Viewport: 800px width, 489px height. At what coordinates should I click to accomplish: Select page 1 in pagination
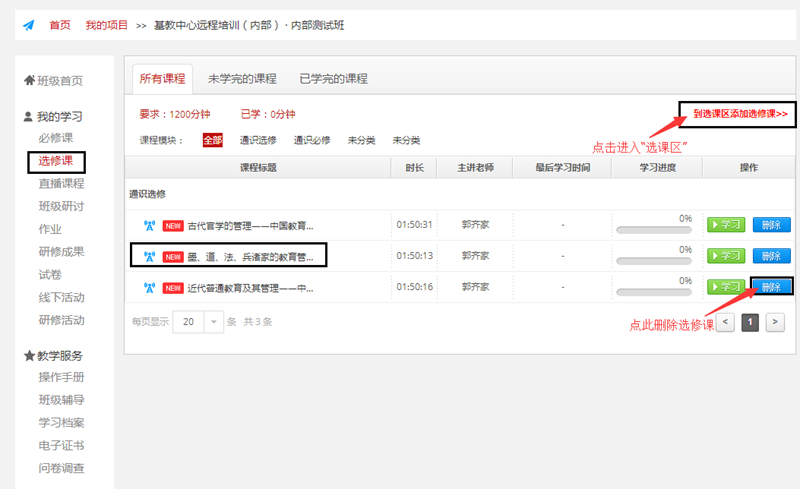750,322
